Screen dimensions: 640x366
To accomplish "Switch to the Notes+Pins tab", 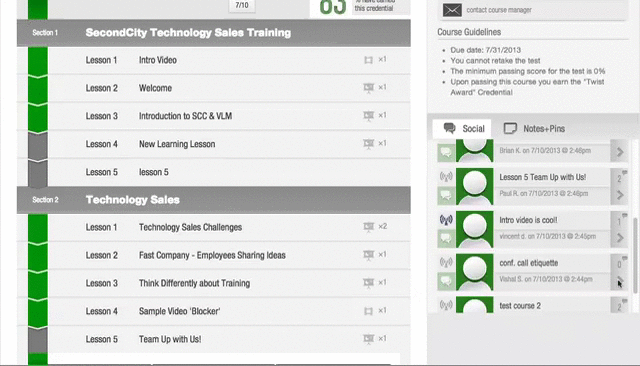I will [534, 129].
